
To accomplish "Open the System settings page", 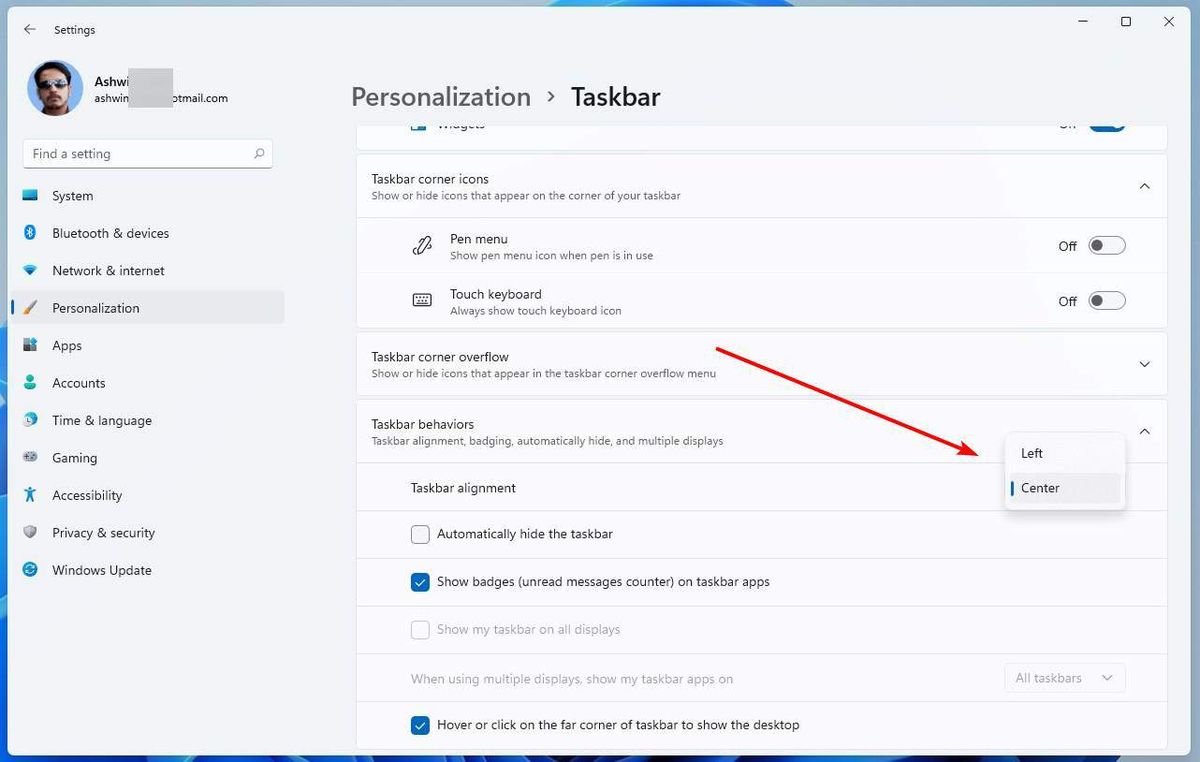I will point(147,196).
